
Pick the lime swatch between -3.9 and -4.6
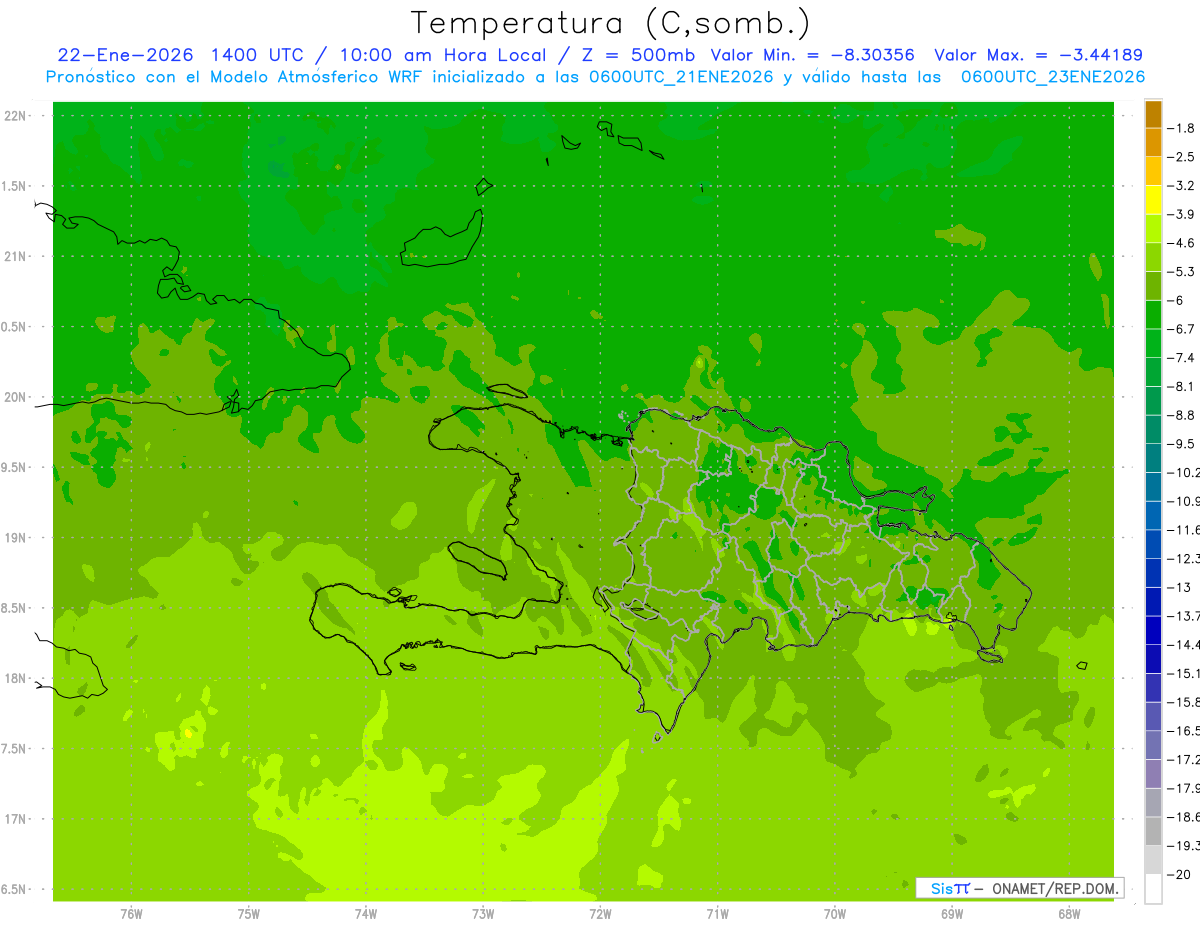click(x=1153, y=228)
